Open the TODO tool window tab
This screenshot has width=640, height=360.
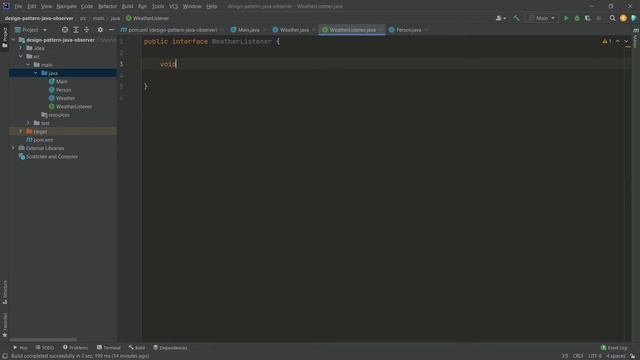click(x=44, y=347)
